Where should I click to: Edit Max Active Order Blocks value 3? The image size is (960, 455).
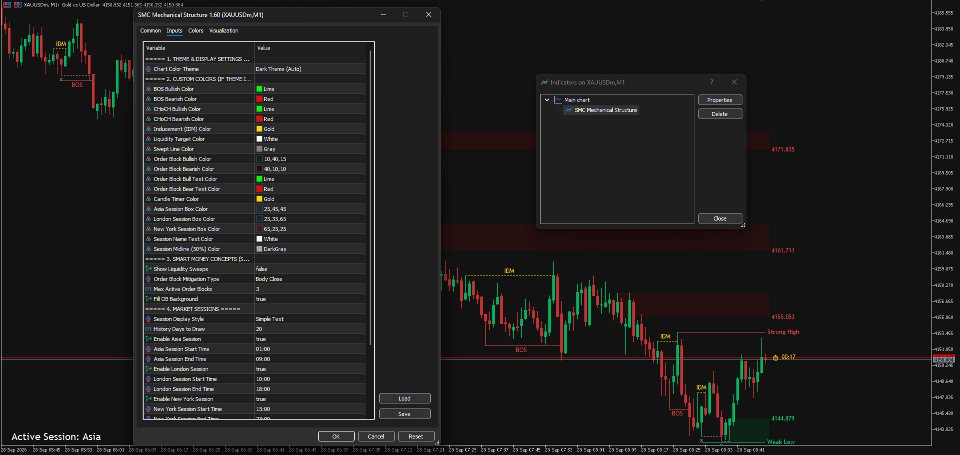(x=310, y=289)
